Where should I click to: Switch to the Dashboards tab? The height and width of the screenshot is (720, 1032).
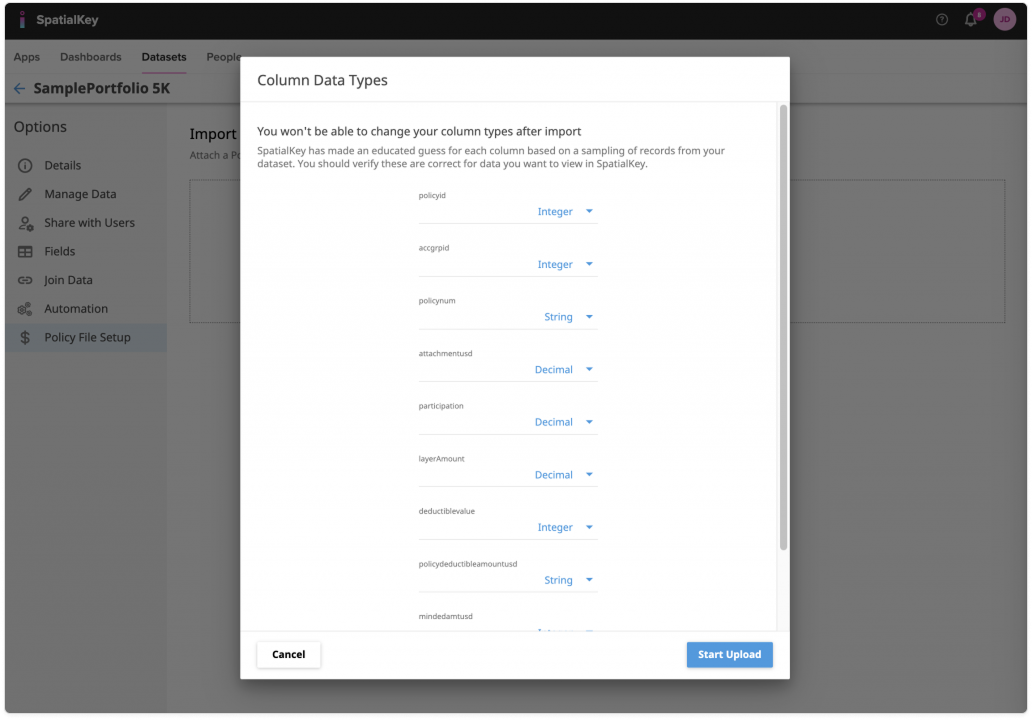click(90, 57)
